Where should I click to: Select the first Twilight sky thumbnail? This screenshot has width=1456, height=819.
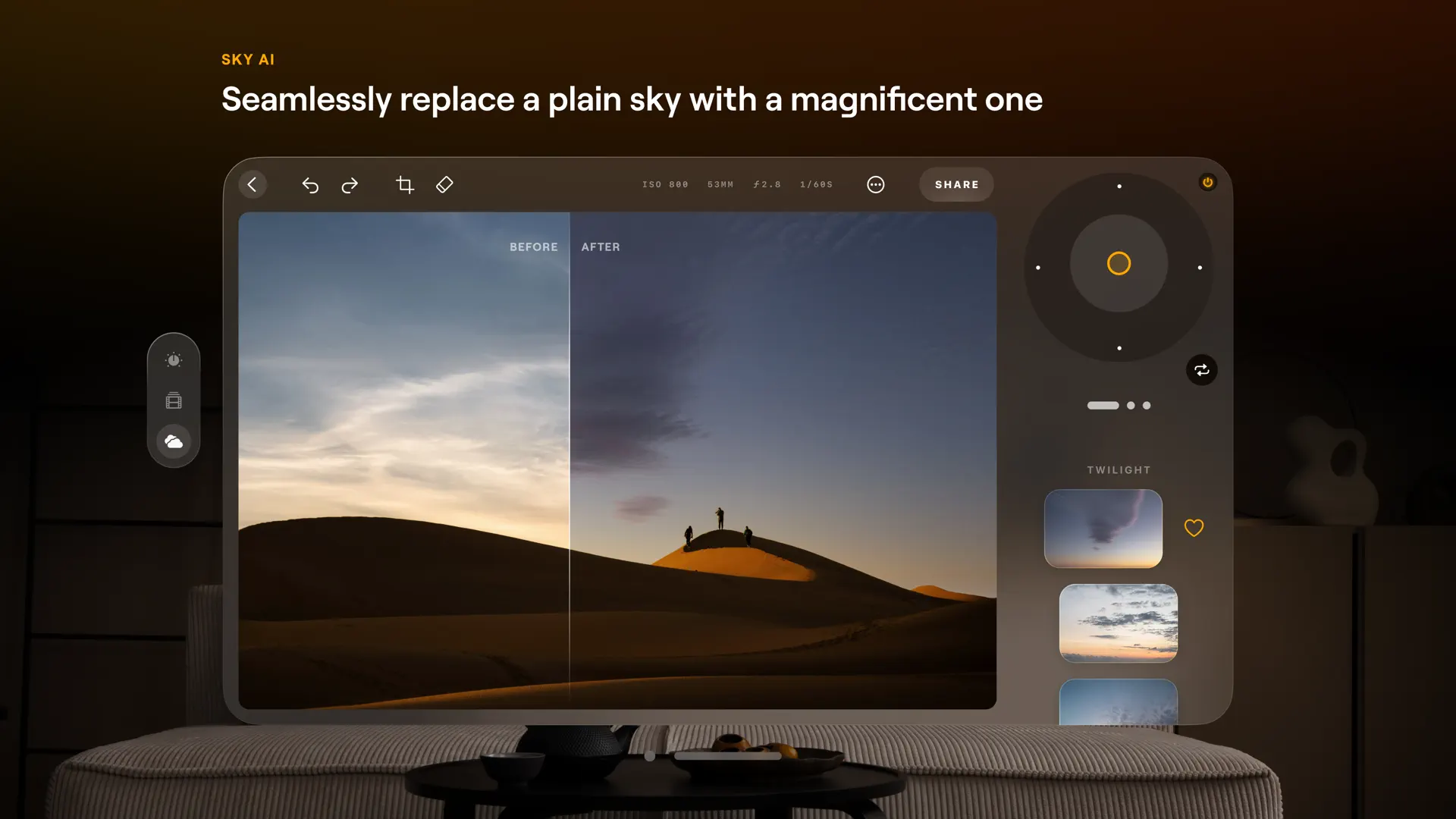pos(1103,528)
